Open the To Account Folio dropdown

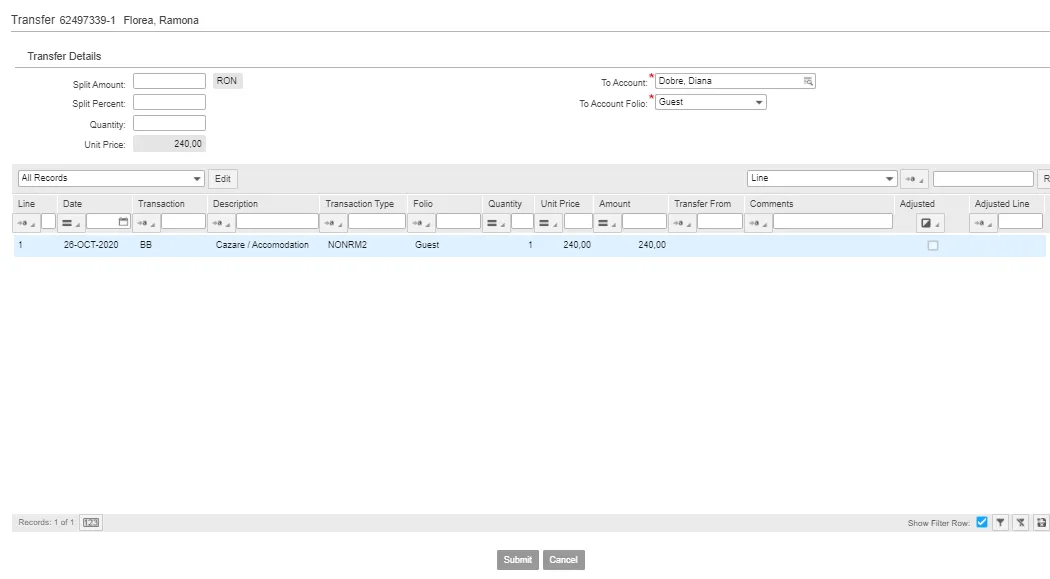pos(710,102)
